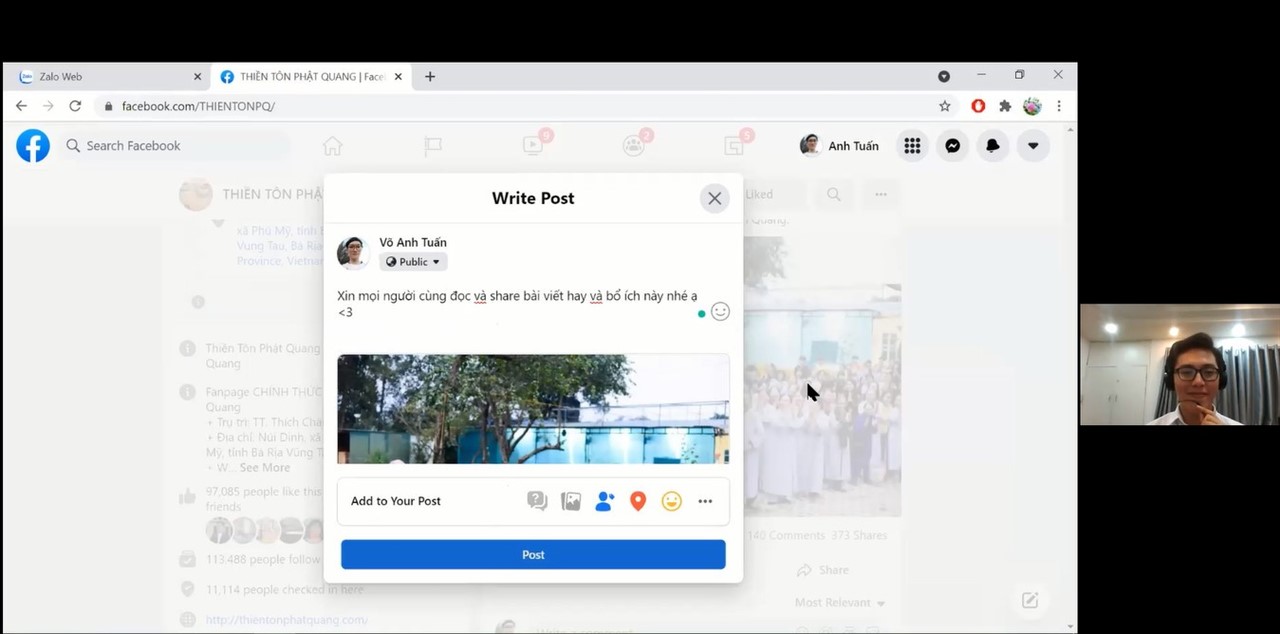Open Most Relevant comments dropdown
1280x634 pixels.
840,603
